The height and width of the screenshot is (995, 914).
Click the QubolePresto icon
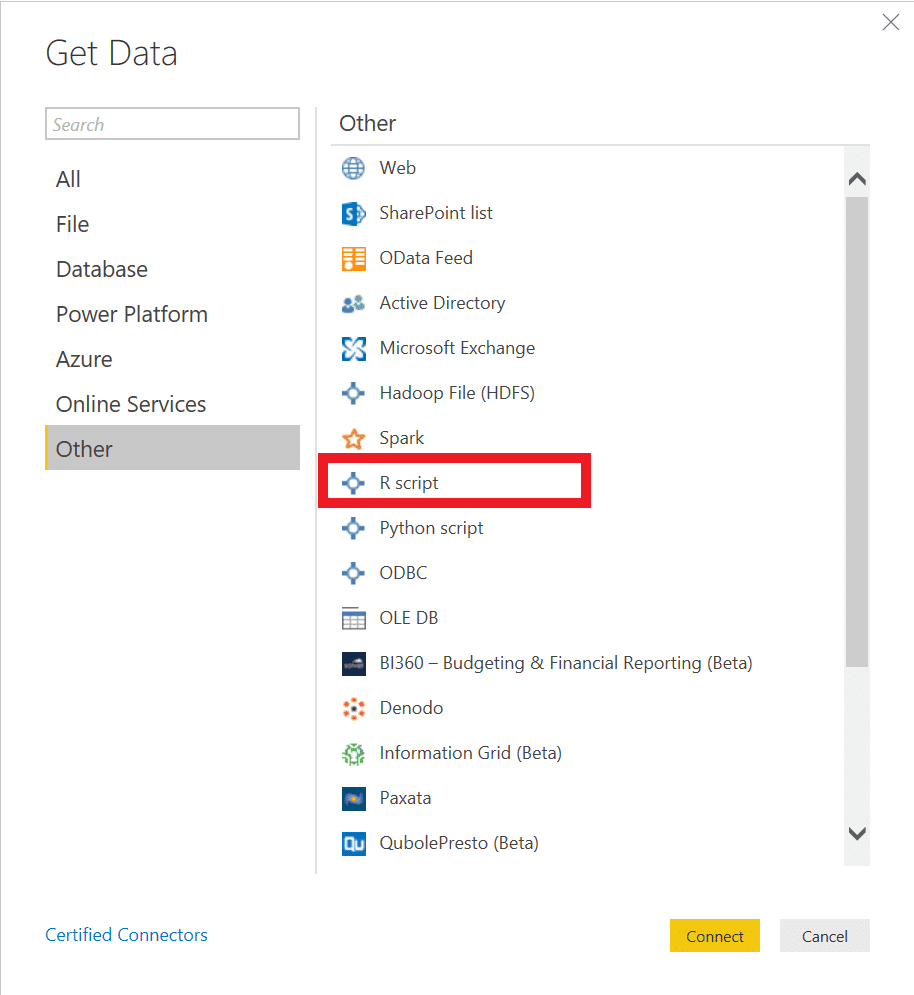[354, 844]
